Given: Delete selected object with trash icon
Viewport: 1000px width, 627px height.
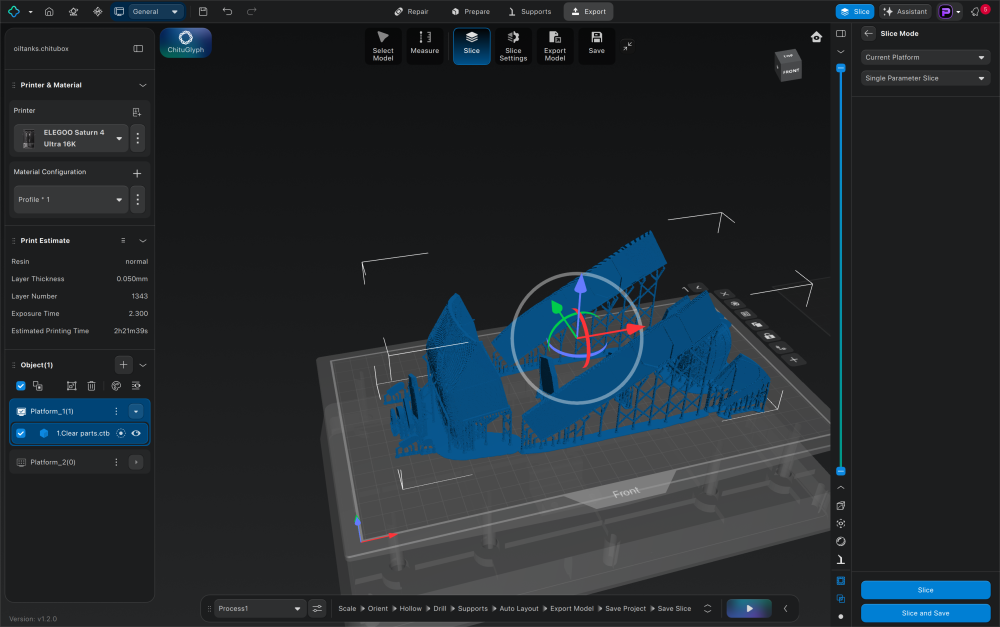Looking at the screenshot, I should (x=91, y=386).
